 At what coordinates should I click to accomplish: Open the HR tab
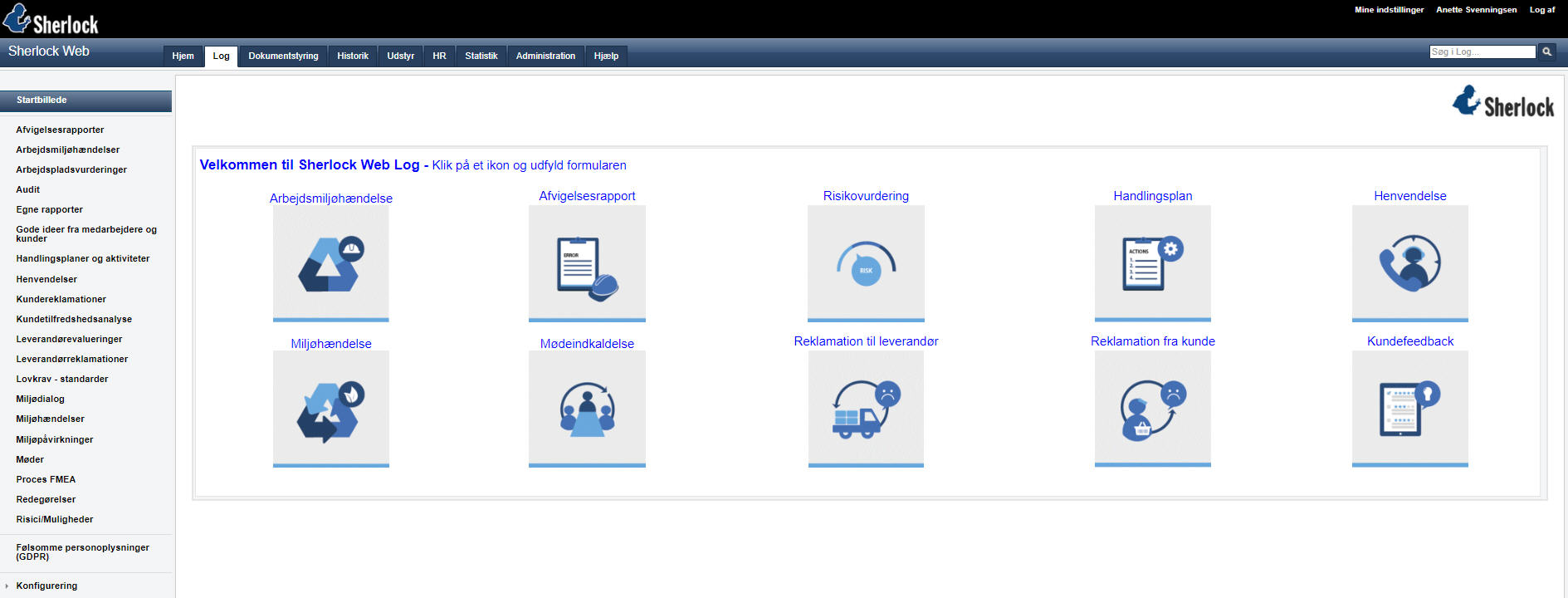tap(439, 56)
